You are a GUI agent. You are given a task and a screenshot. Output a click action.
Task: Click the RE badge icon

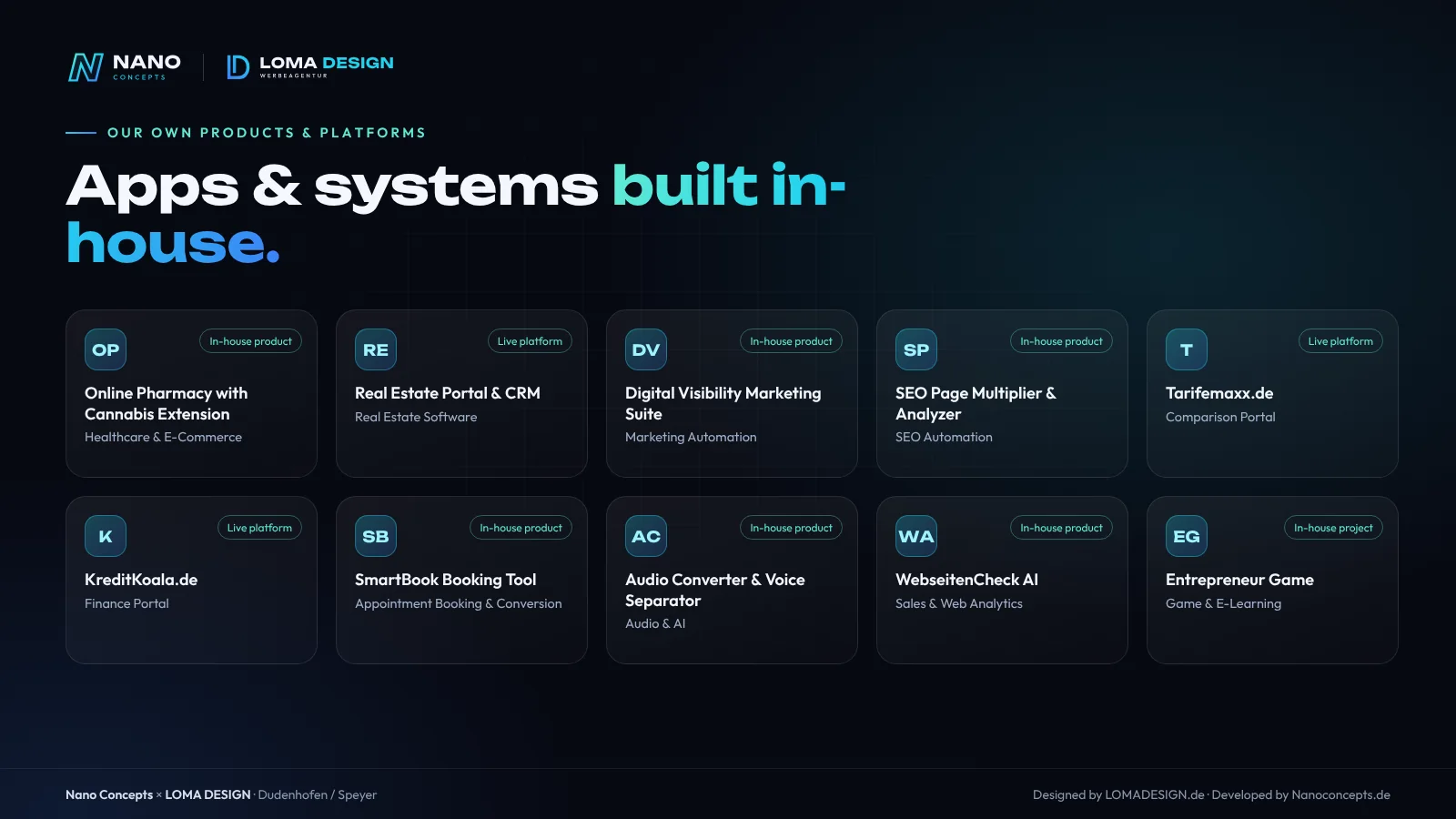tap(376, 349)
